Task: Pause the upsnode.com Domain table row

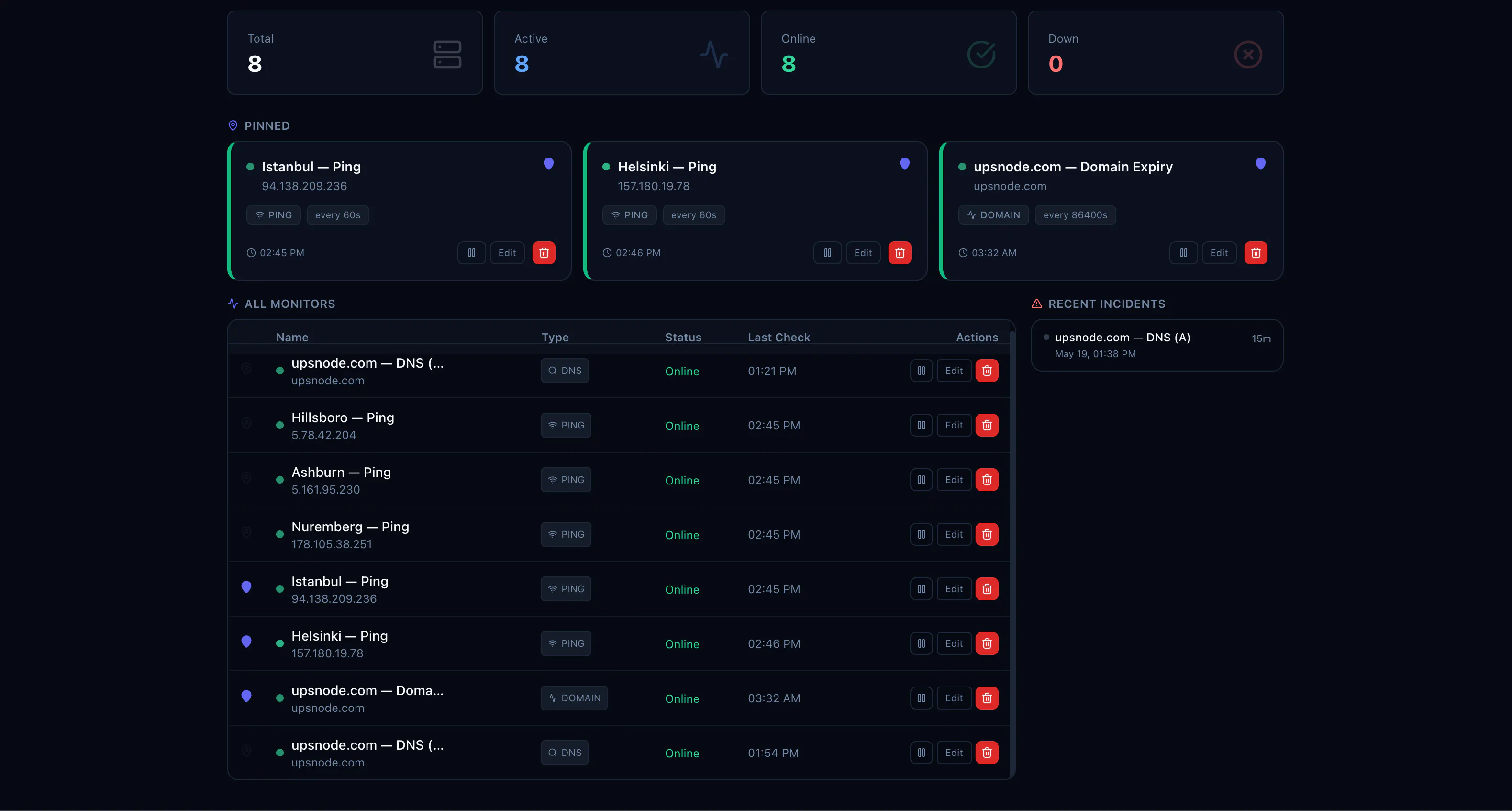Action: [x=922, y=698]
